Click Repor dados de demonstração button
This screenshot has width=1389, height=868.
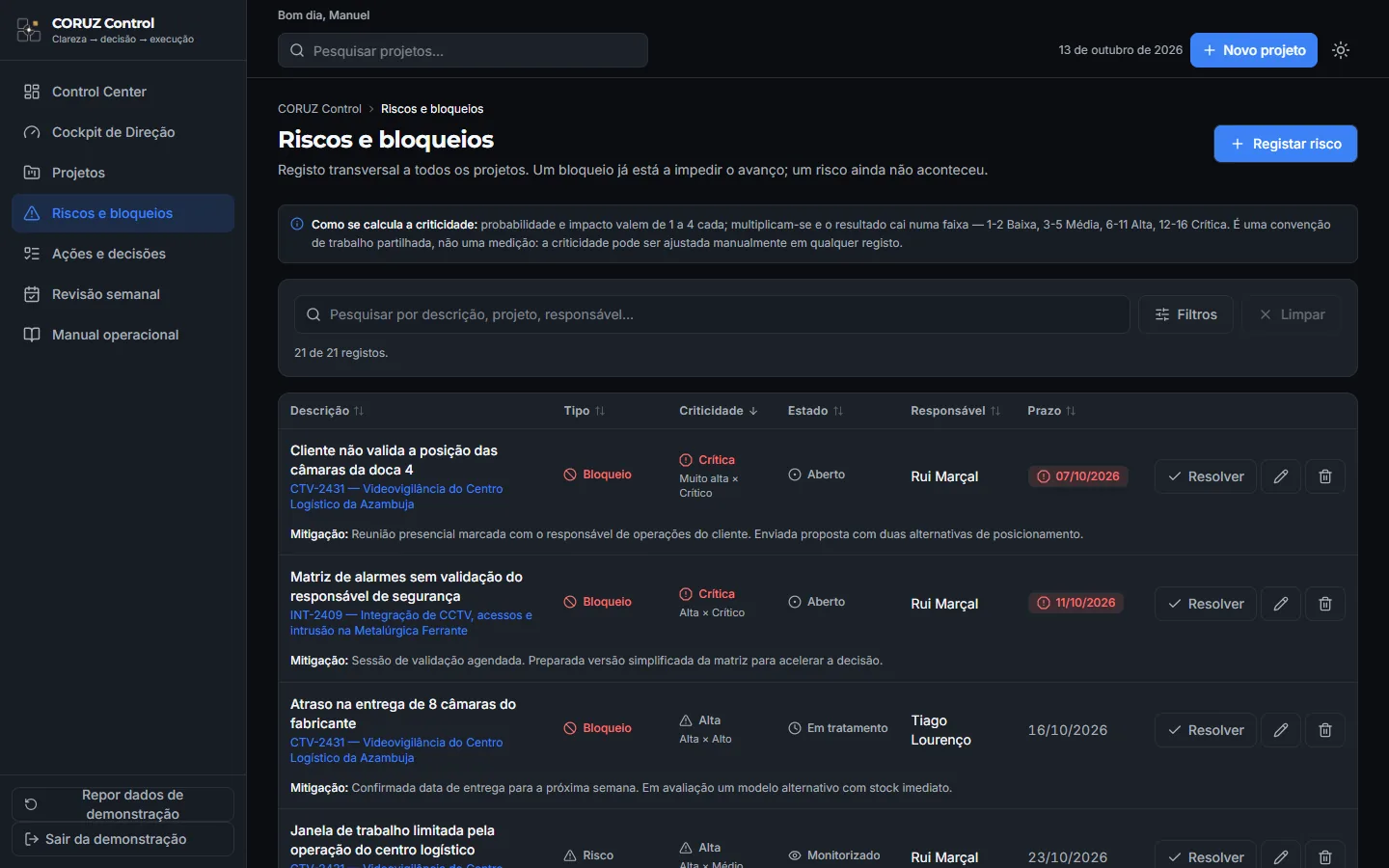pyautogui.click(x=123, y=804)
